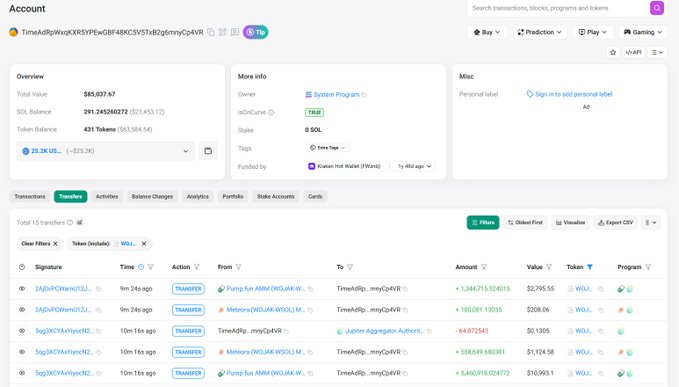
Task: Select the Transfers tab
Action: pyautogui.click(x=71, y=197)
